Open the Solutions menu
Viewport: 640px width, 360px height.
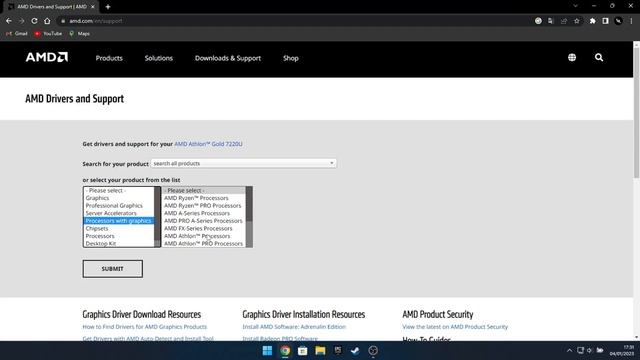159,58
